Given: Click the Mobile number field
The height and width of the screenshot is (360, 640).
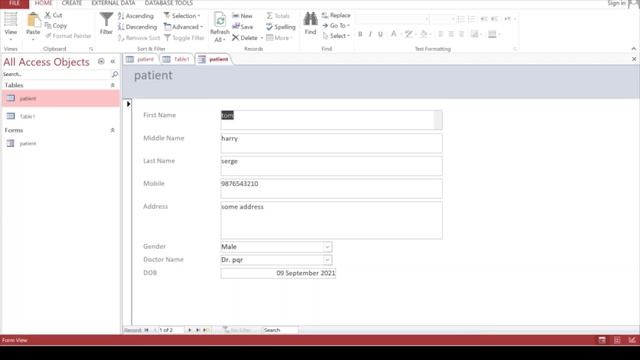Looking at the screenshot, I should 331,188.
